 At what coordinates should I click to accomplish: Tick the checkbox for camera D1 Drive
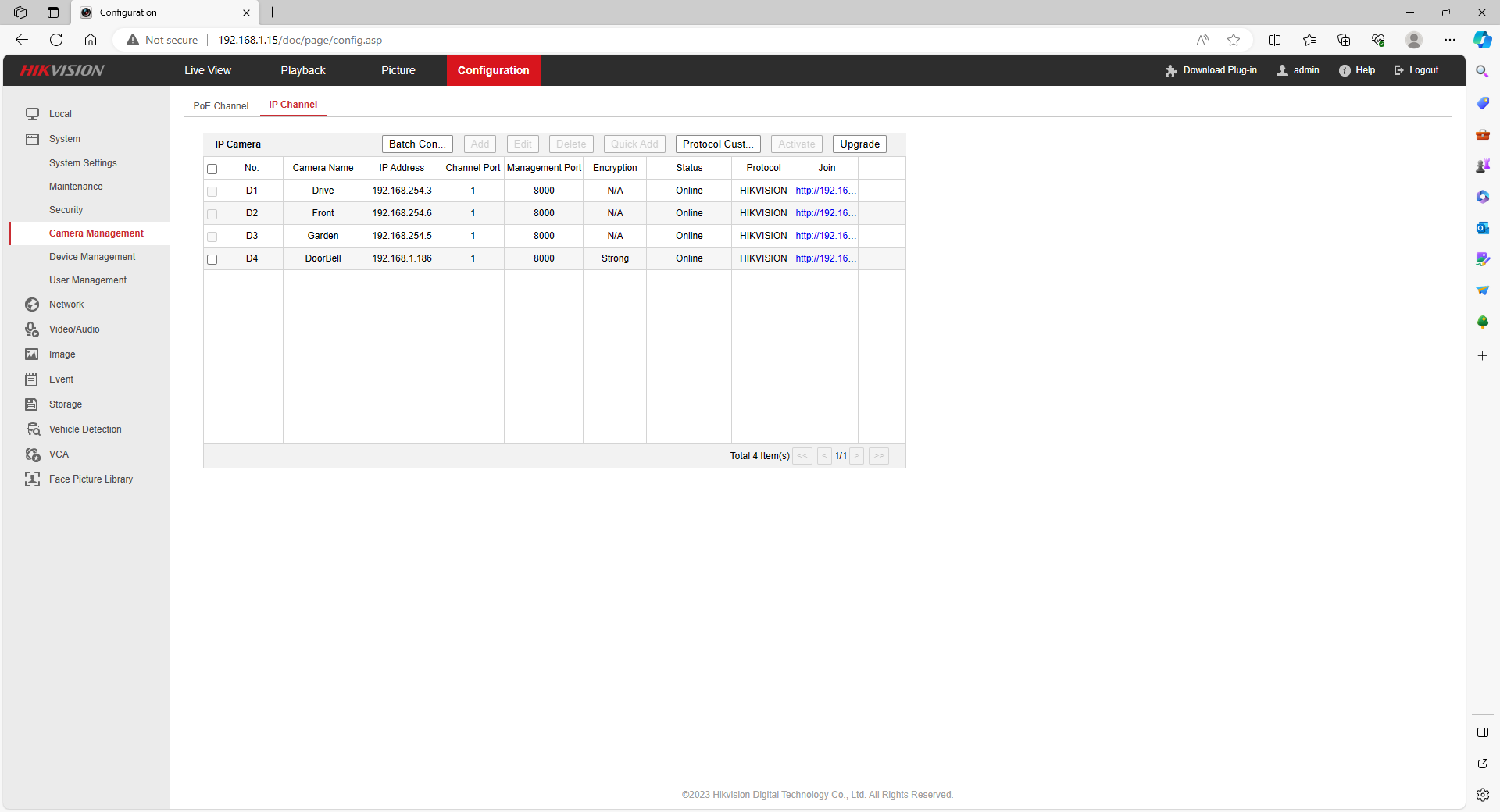(212, 191)
